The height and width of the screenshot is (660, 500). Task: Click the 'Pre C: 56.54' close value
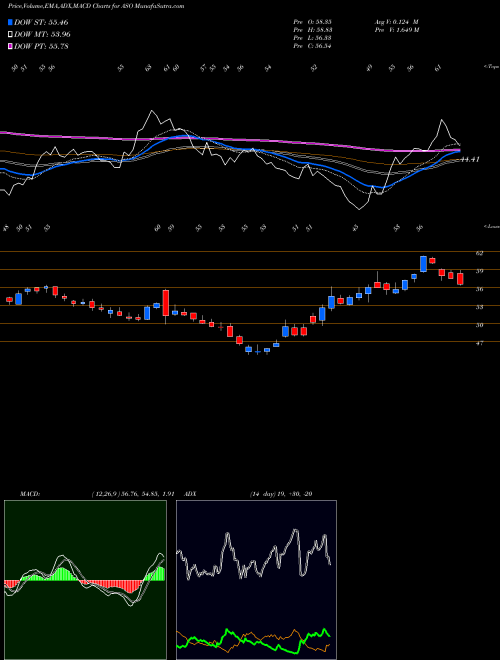(x=313, y=46)
